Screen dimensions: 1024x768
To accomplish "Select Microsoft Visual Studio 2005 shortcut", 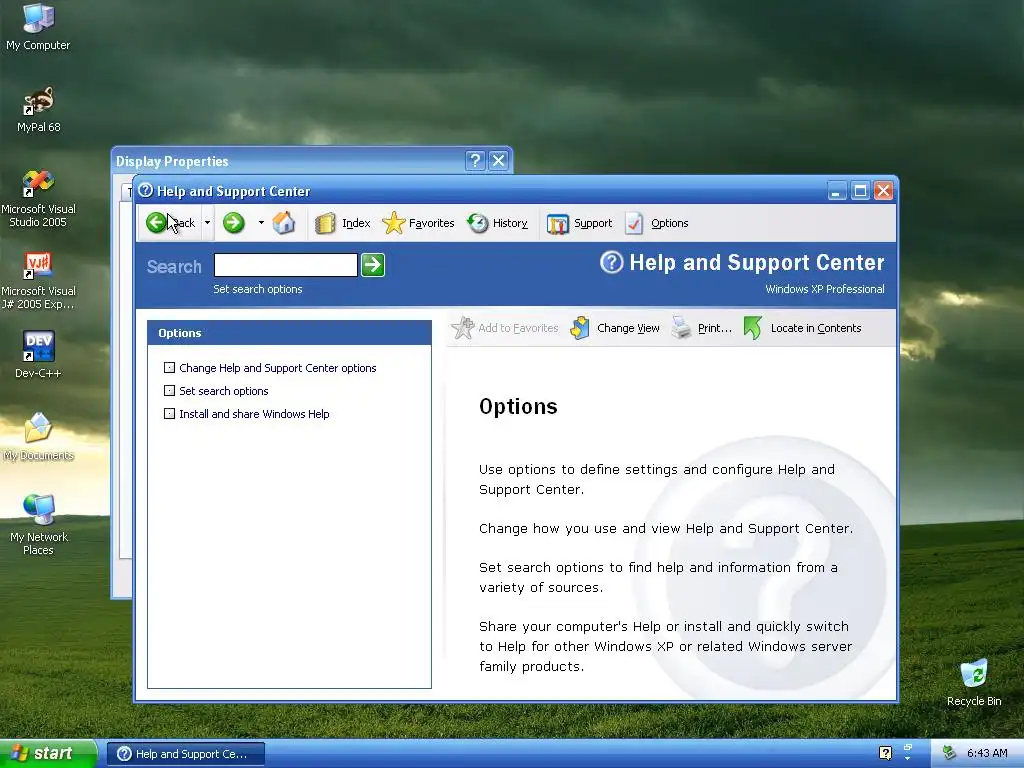I will click(39, 199).
